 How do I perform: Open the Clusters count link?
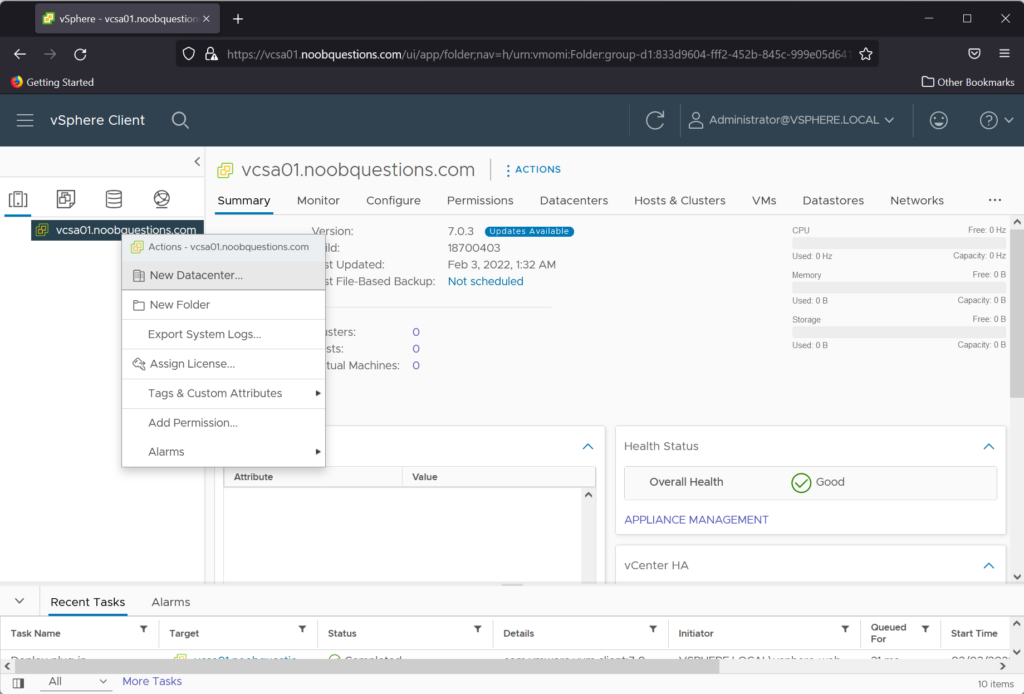(416, 332)
